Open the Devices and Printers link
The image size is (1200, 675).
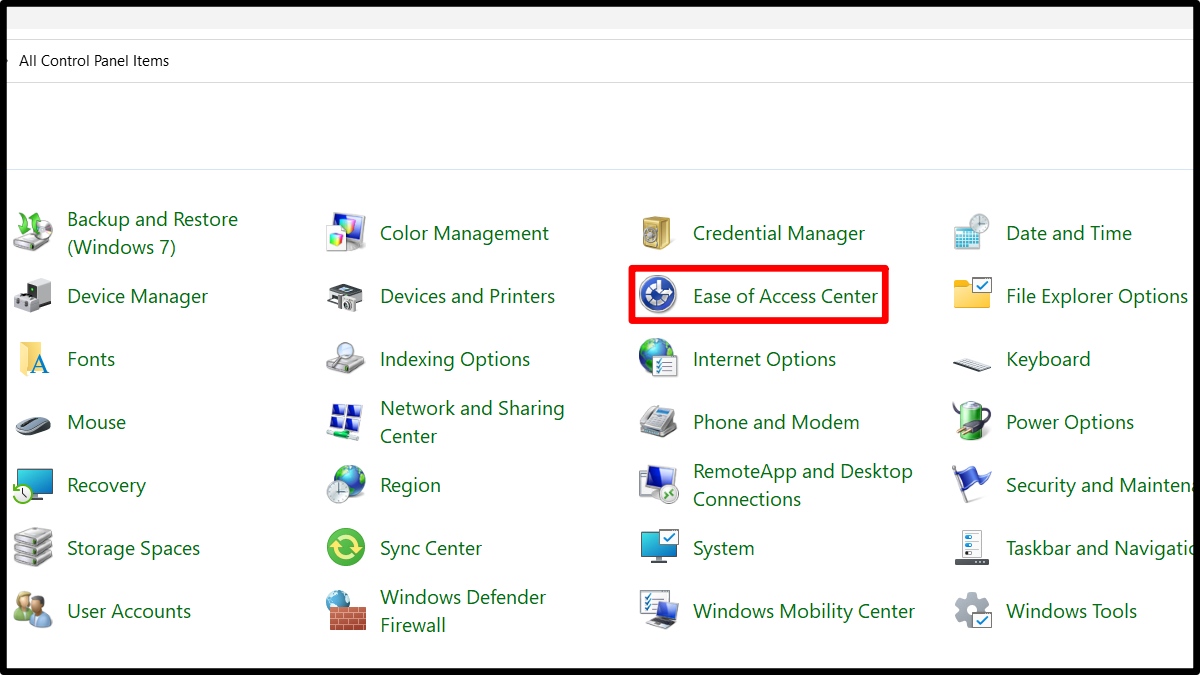point(467,296)
